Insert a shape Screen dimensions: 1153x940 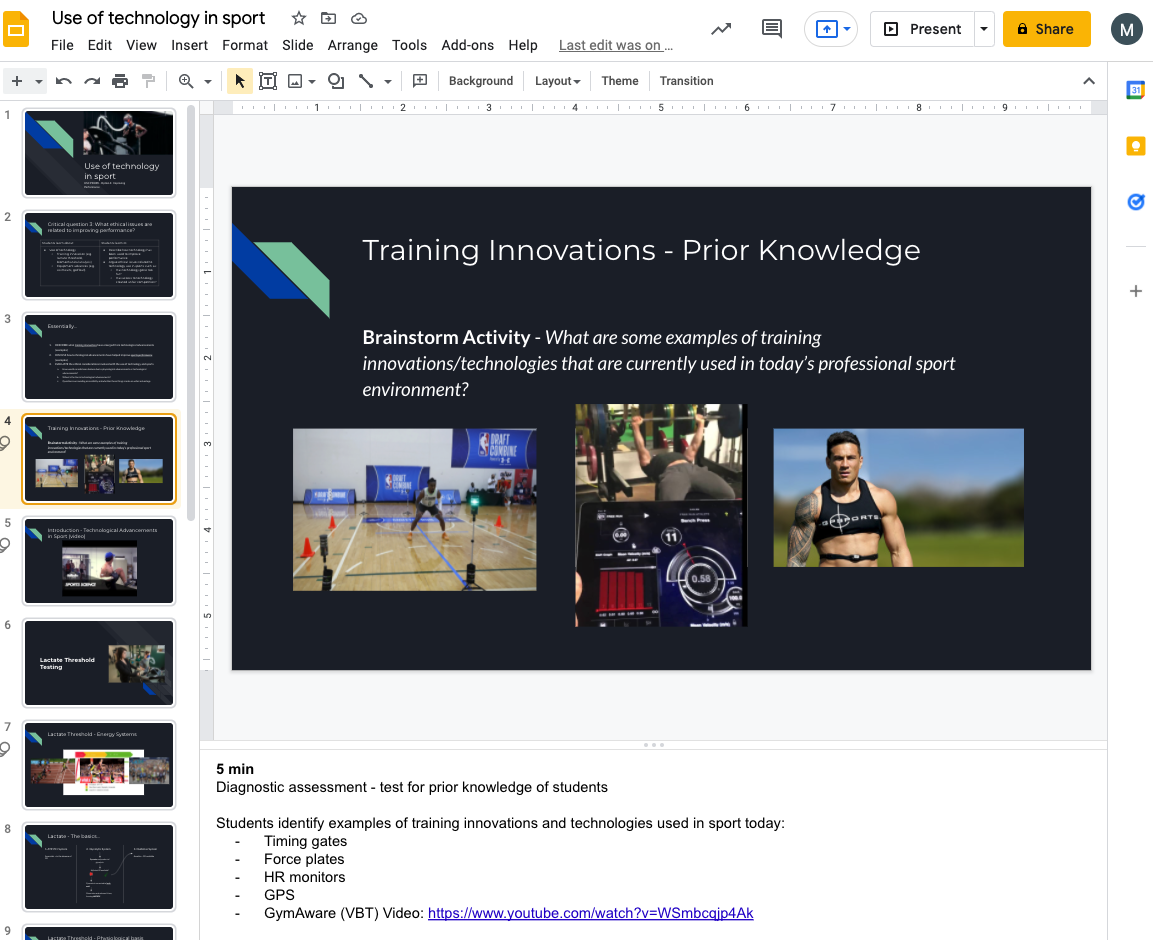coord(336,81)
